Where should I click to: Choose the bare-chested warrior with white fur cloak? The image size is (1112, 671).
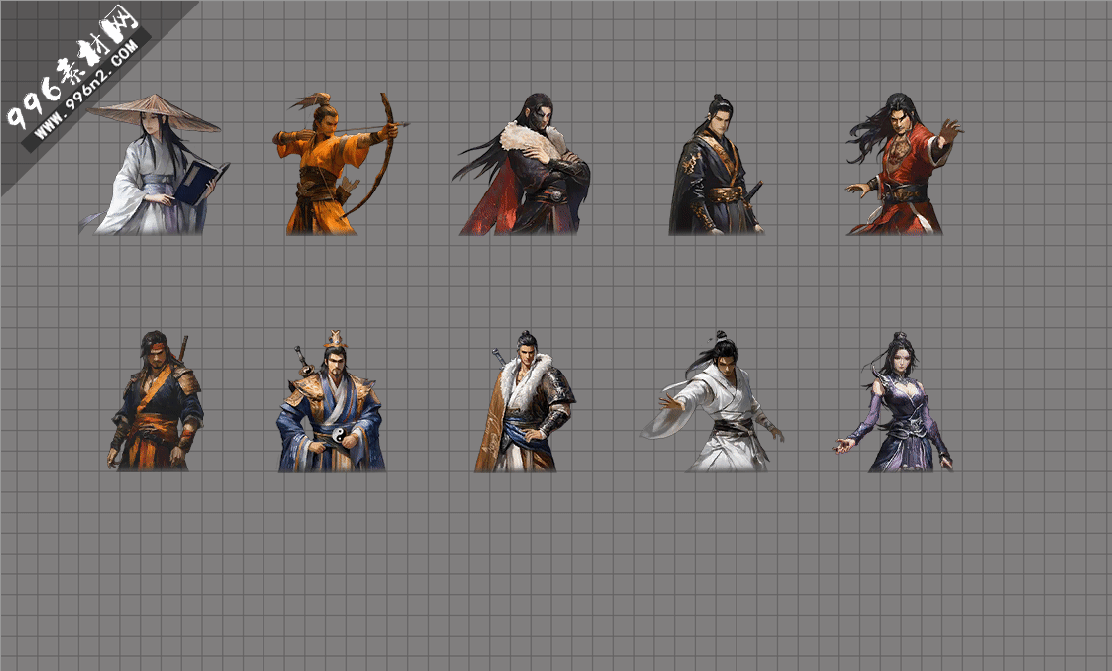pos(524,401)
